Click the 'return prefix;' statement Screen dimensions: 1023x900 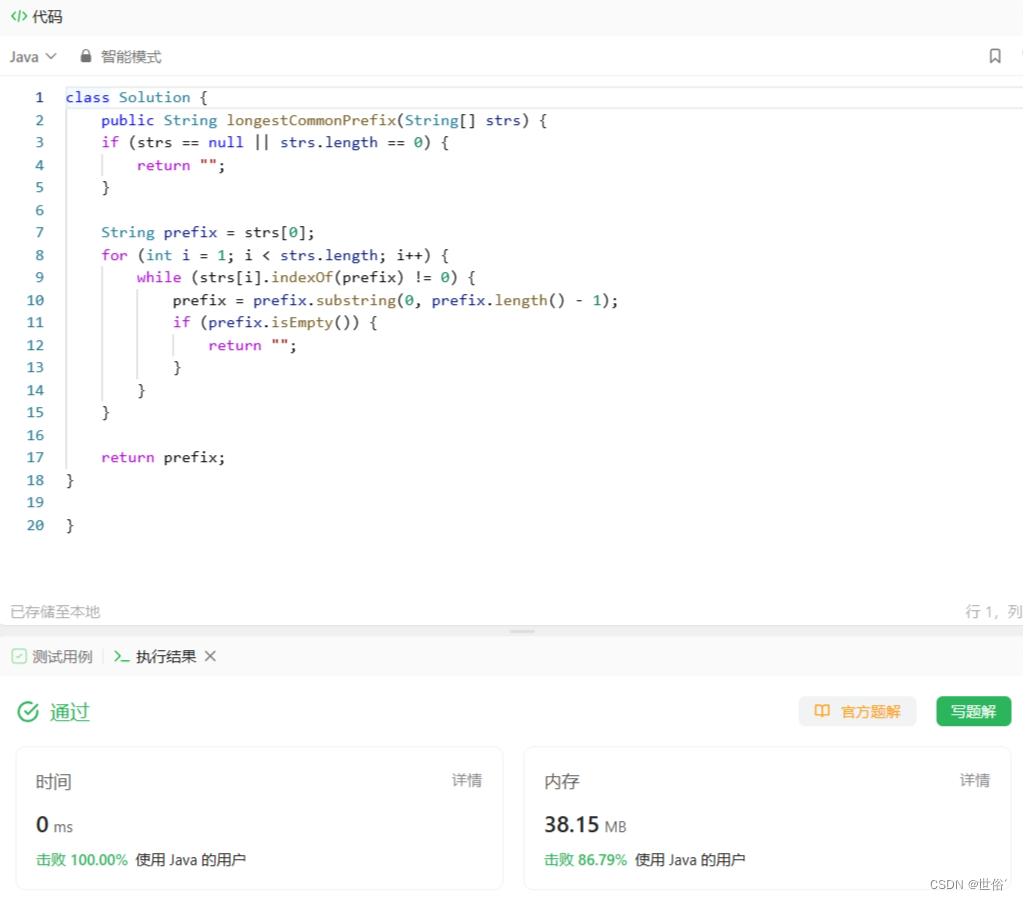click(163, 458)
